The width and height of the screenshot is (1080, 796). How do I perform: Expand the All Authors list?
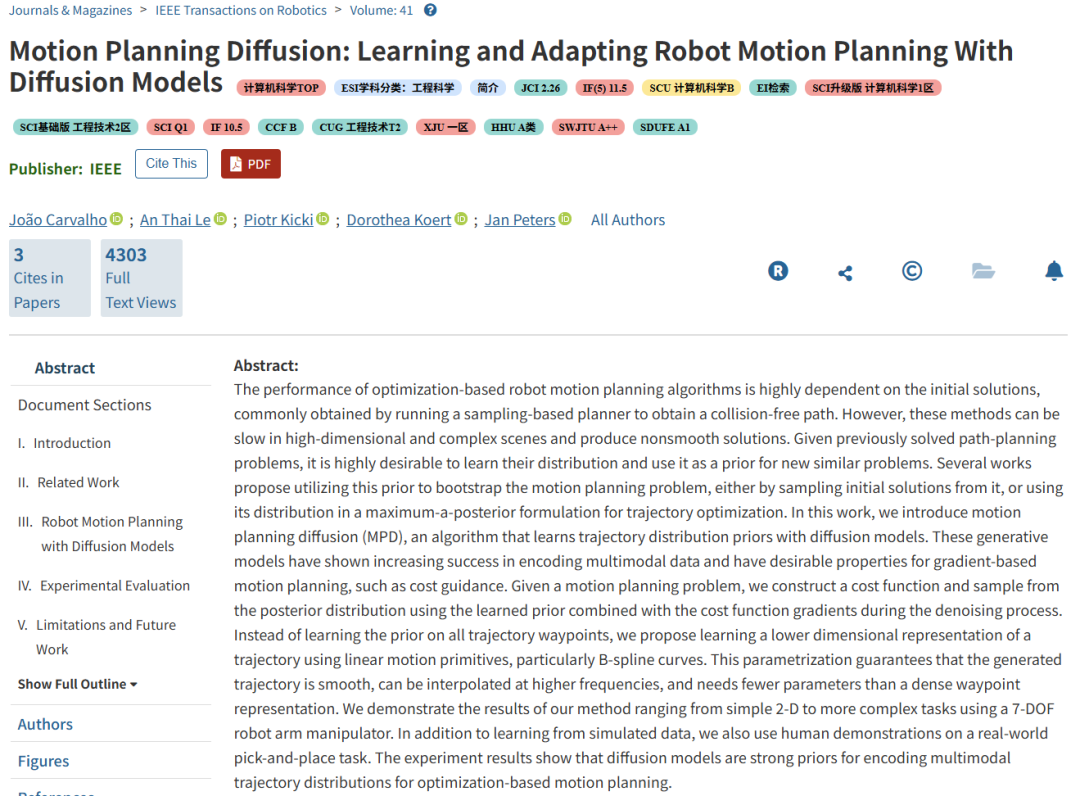tap(627, 220)
